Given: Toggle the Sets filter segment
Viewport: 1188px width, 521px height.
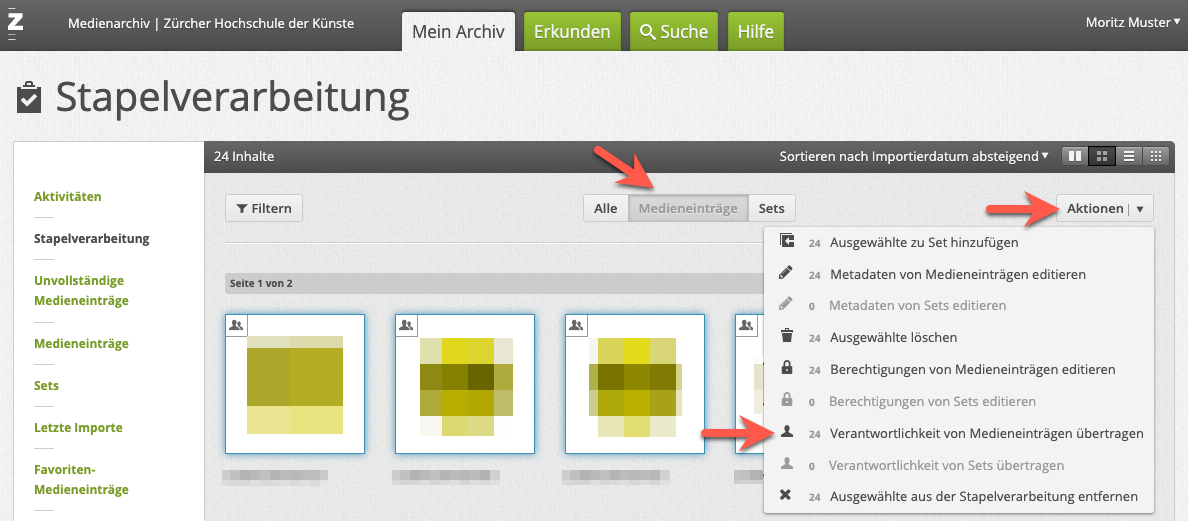Looking at the screenshot, I should [771, 208].
